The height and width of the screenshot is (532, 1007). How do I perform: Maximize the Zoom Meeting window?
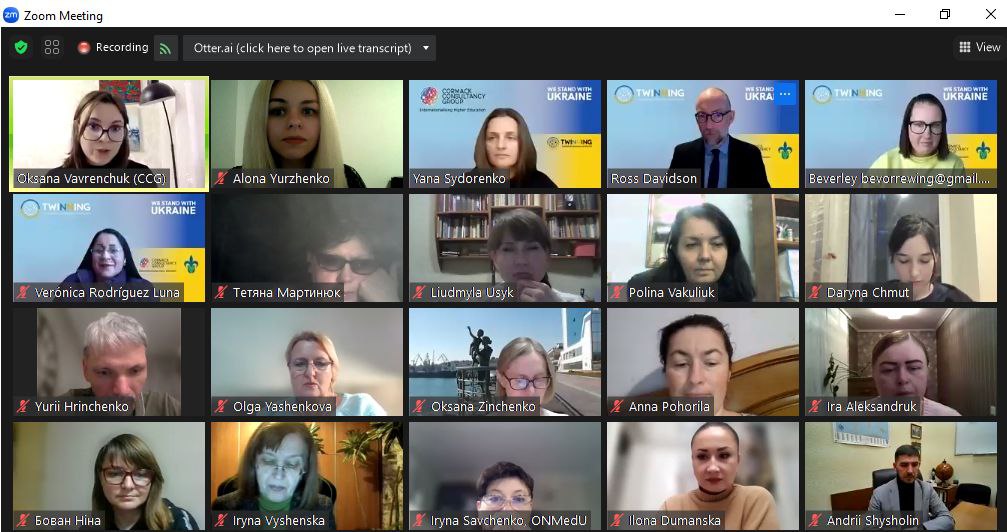[945, 14]
